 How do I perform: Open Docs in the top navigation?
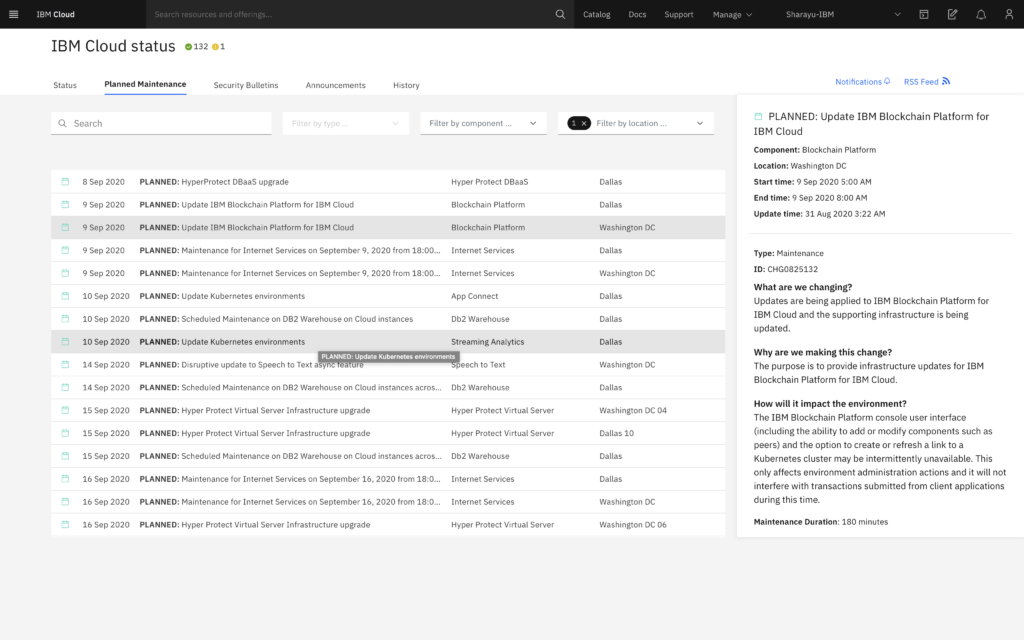[637, 14]
